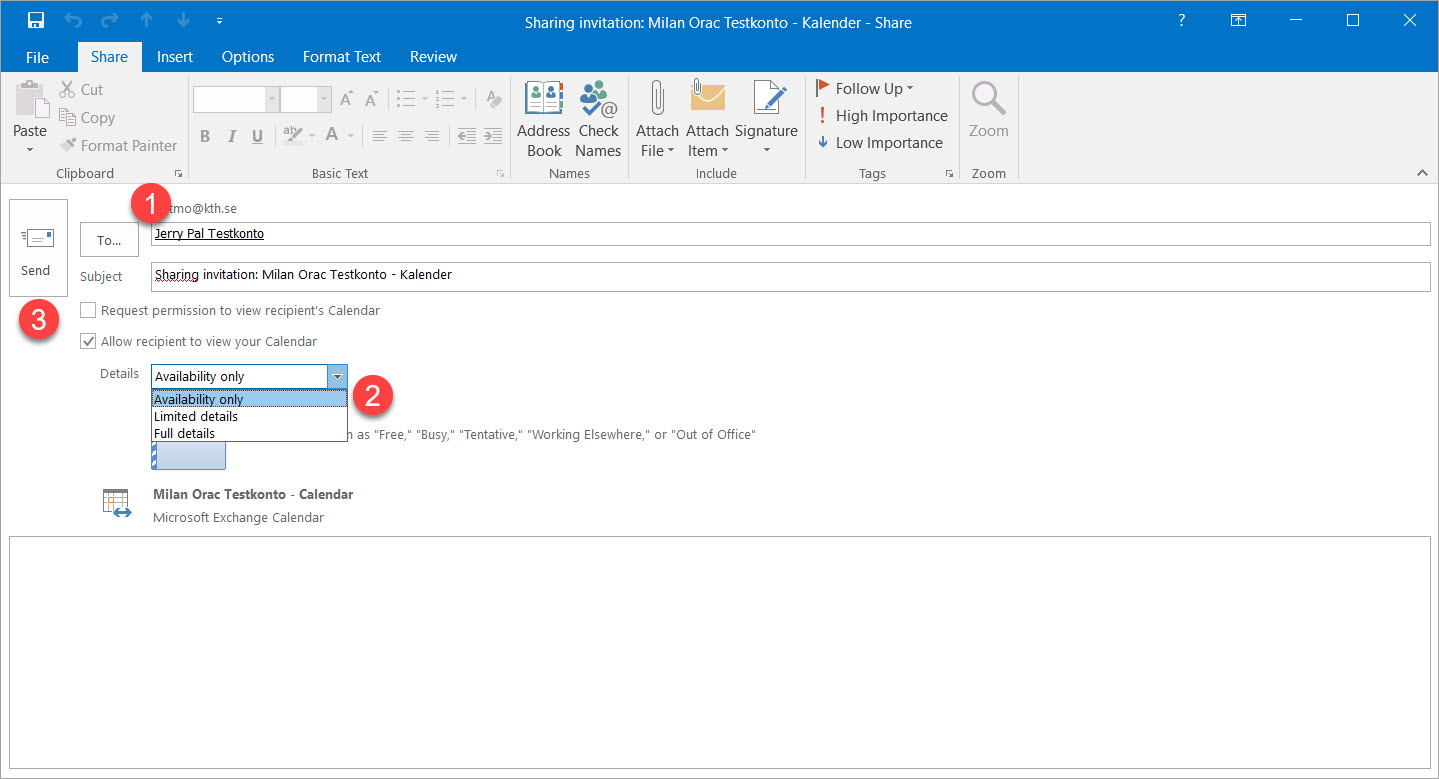Viewport: 1439px width, 779px height.
Task: Click the Shrink Font icon
Action: coord(371,99)
